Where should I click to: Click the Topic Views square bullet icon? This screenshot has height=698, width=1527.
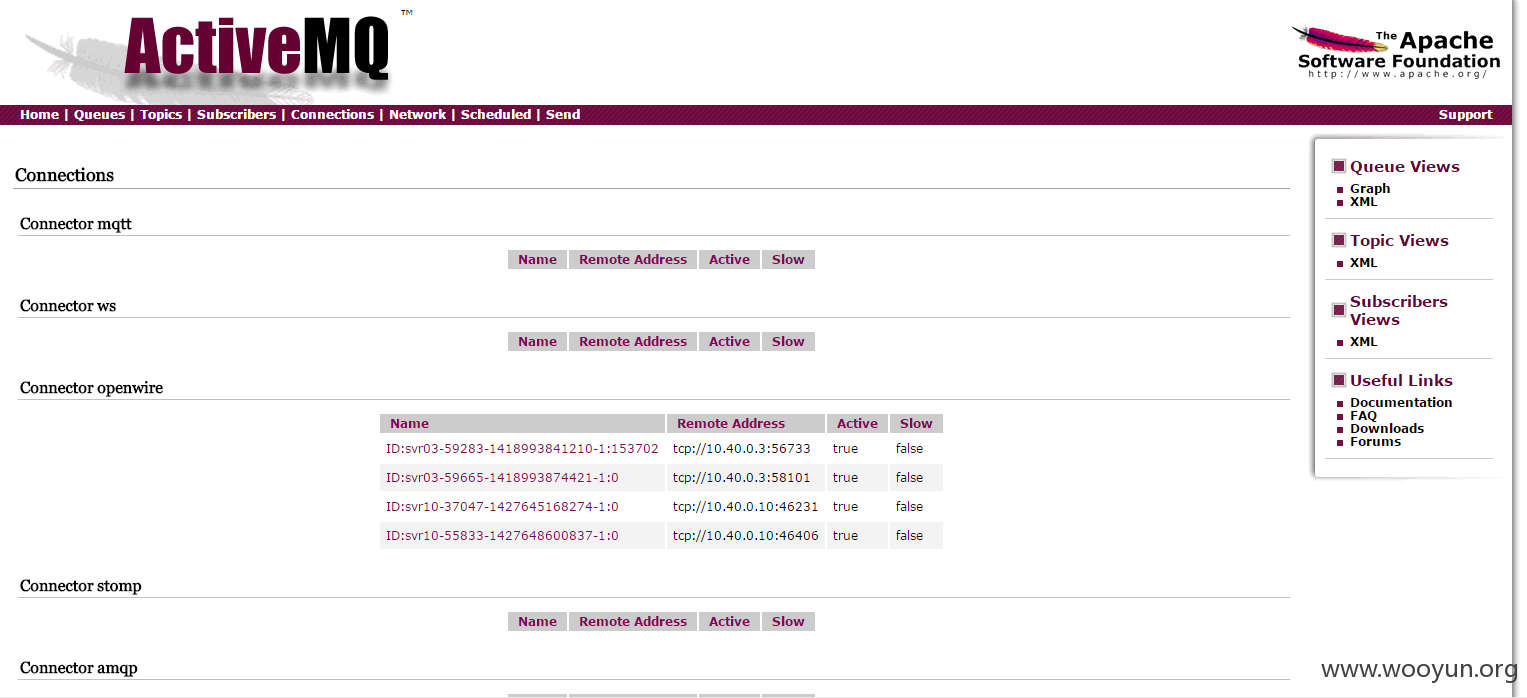pos(1338,241)
